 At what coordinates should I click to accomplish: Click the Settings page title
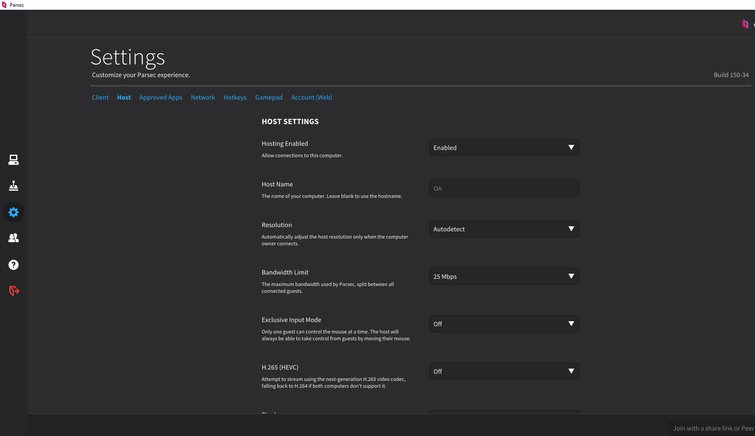[x=128, y=58]
